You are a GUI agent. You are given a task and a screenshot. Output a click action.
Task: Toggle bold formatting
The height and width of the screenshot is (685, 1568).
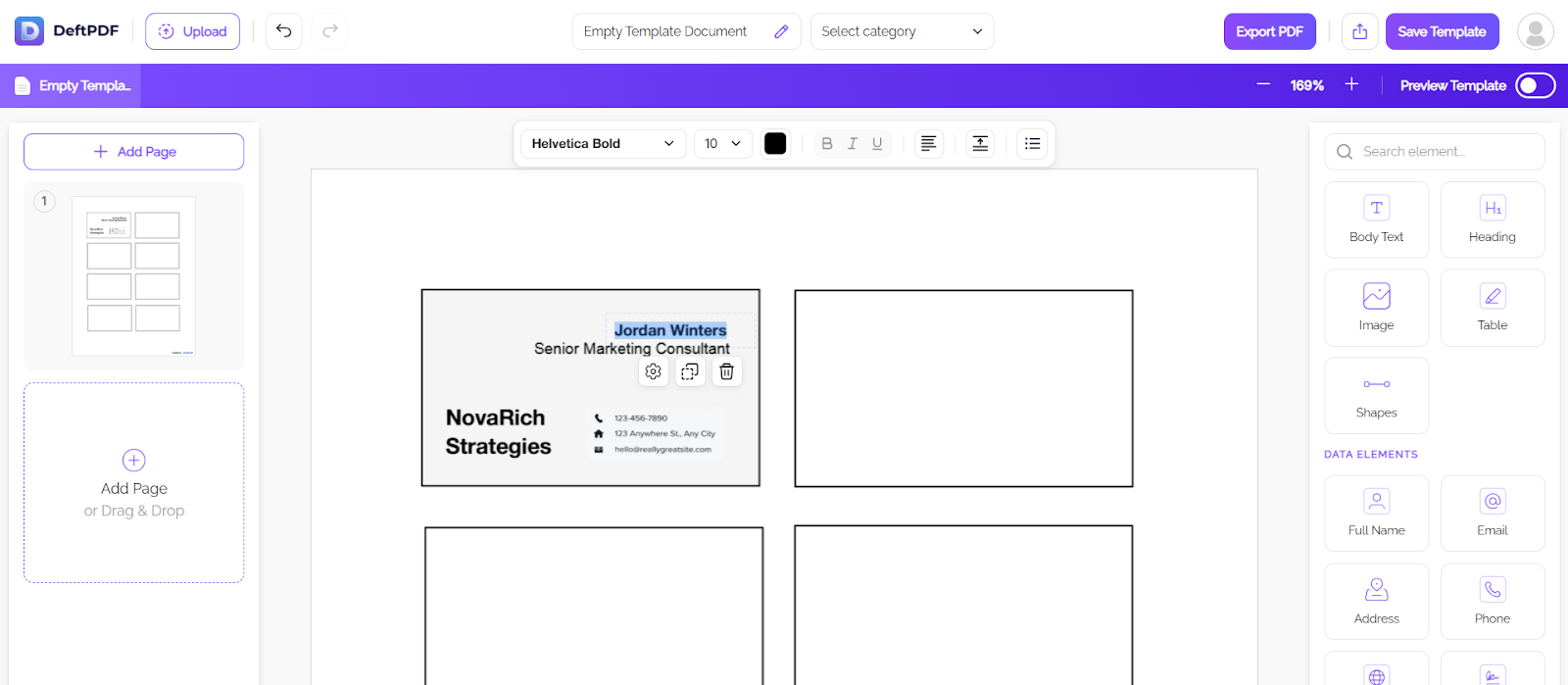[827, 144]
